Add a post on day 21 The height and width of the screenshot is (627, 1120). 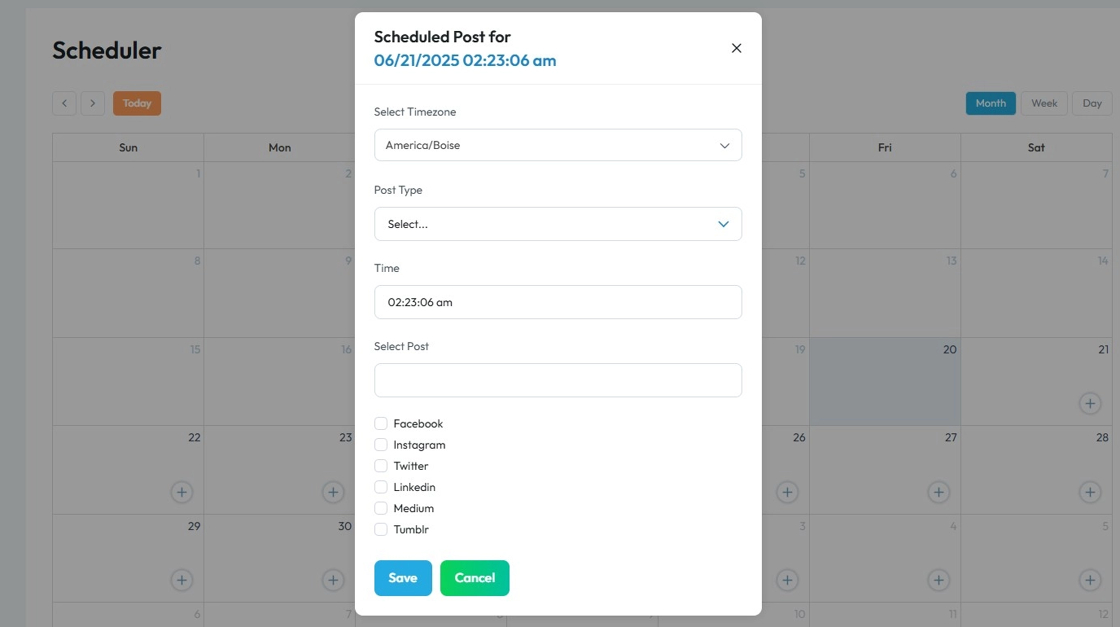coord(1089,404)
